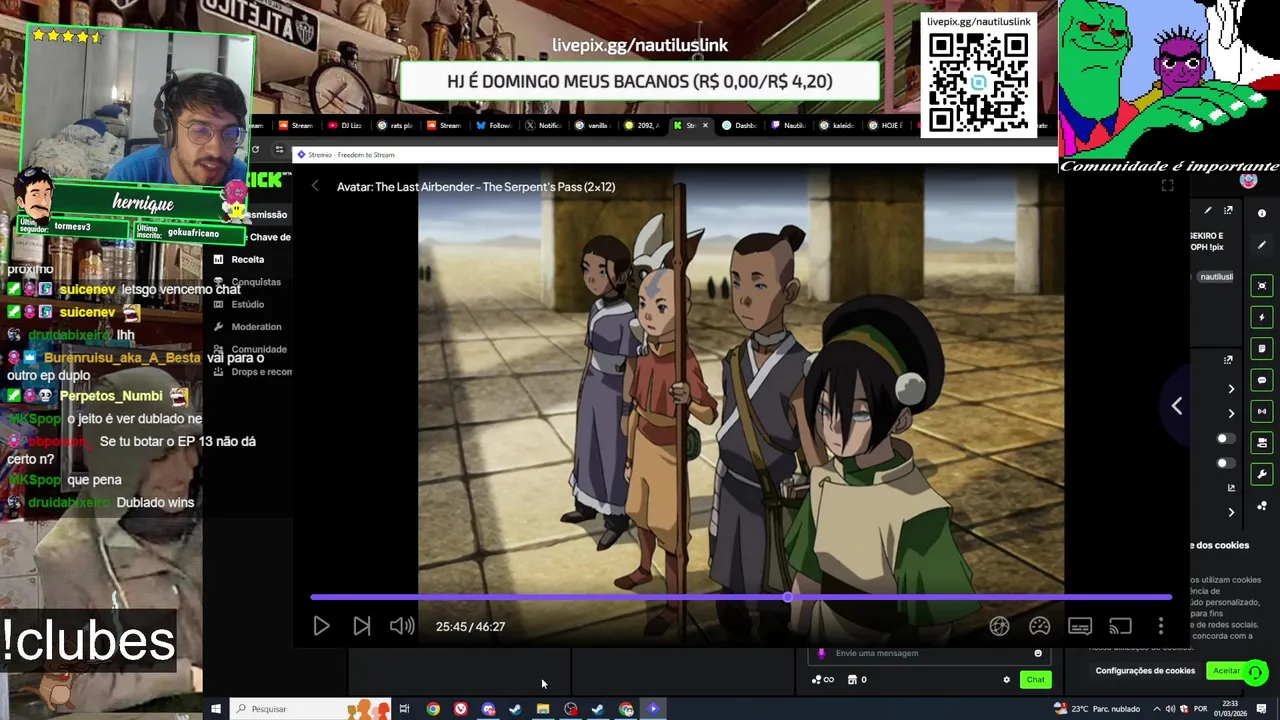Click the wrench tools icon in Kick sidebar
1280x720 pixels.
pyautogui.click(x=1262, y=474)
